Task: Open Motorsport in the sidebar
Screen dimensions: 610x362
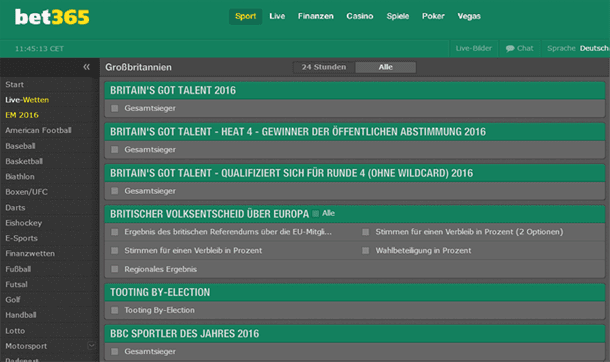Action: (26, 346)
